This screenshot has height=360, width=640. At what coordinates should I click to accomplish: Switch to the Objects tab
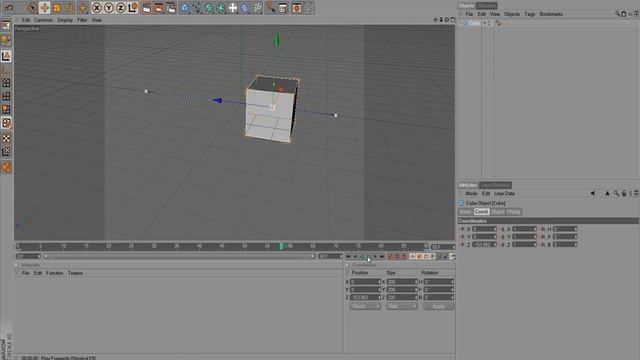pos(466,6)
